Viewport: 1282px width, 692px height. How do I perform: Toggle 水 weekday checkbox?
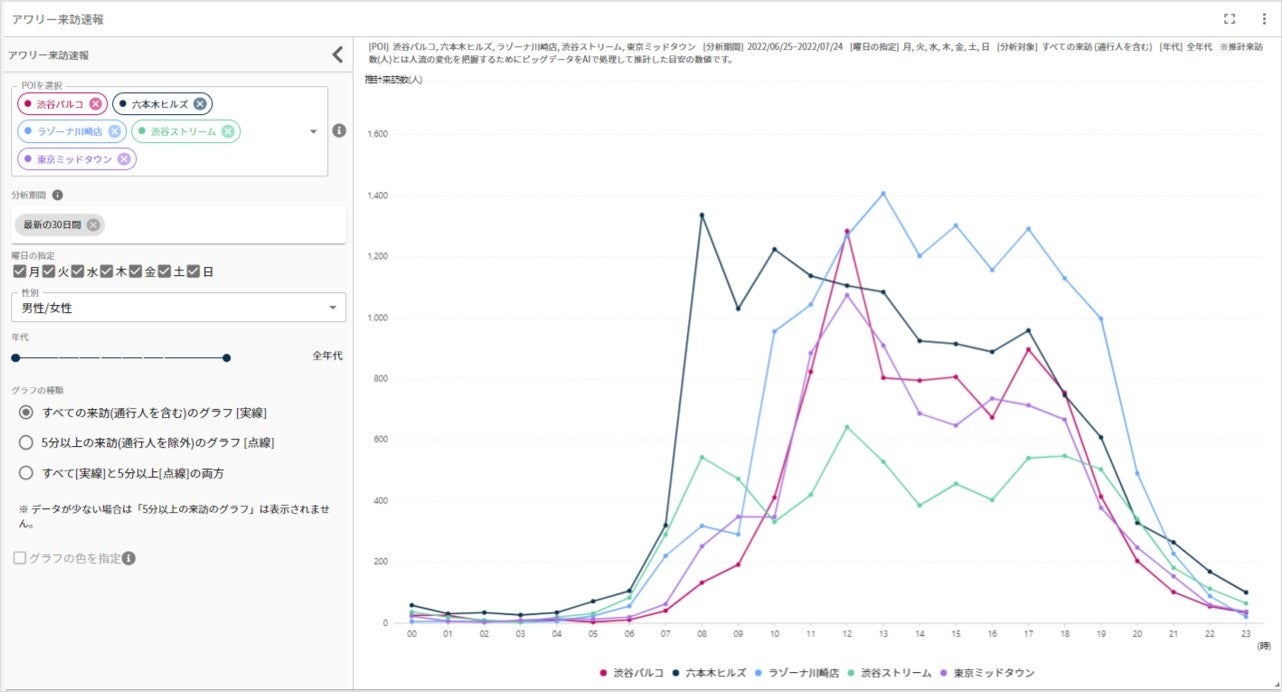tap(77, 271)
